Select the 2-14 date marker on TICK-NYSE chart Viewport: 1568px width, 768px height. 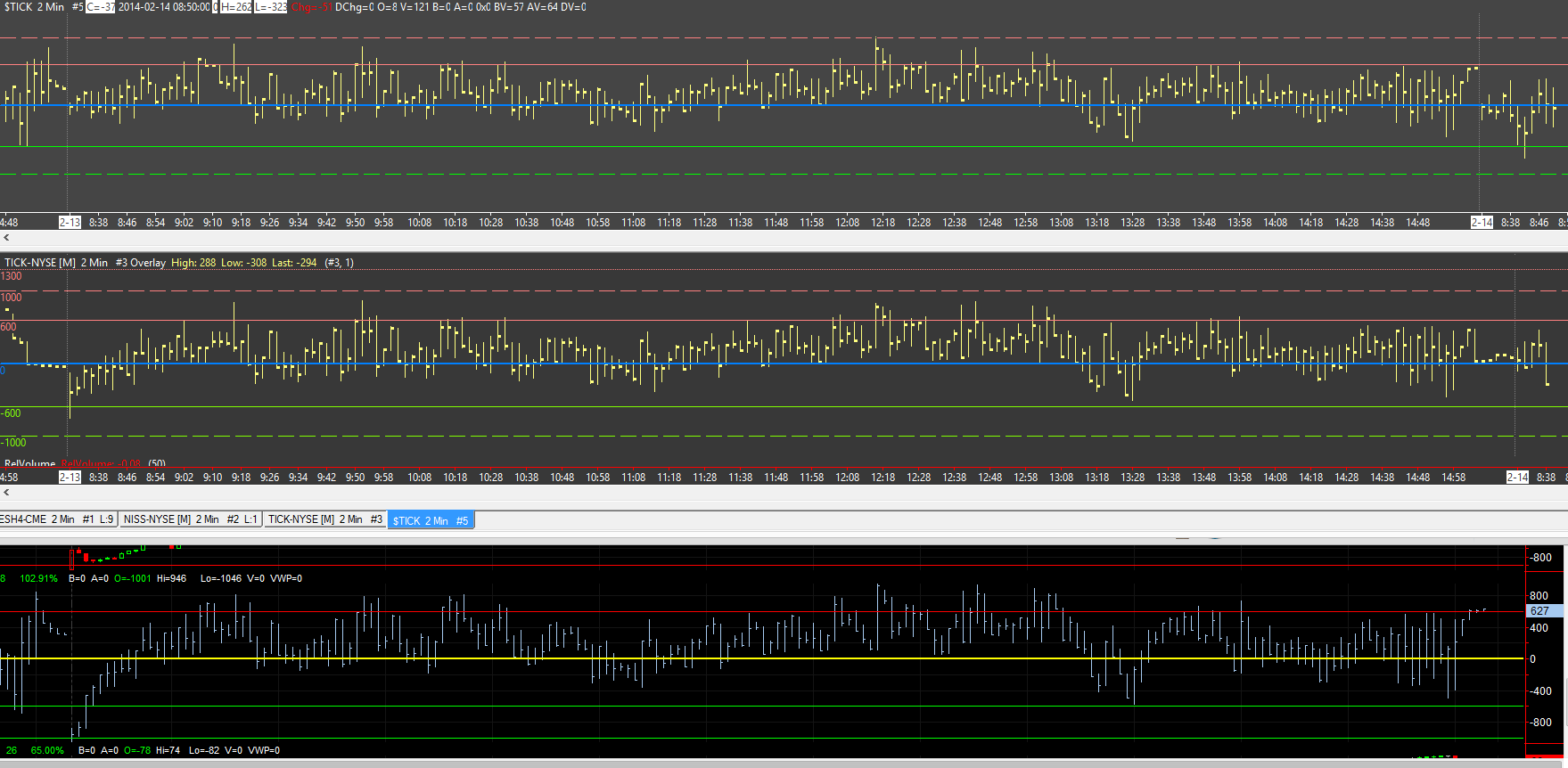tap(1517, 478)
